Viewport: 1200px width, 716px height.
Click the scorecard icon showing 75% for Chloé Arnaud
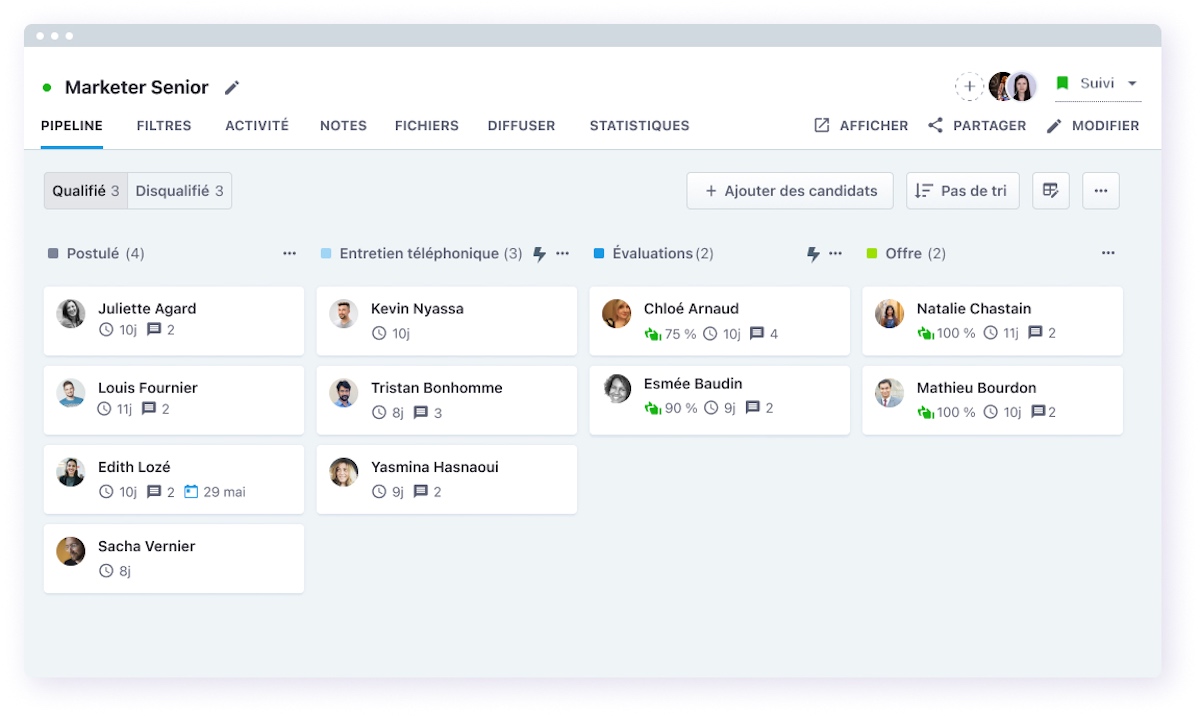pos(664,333)
